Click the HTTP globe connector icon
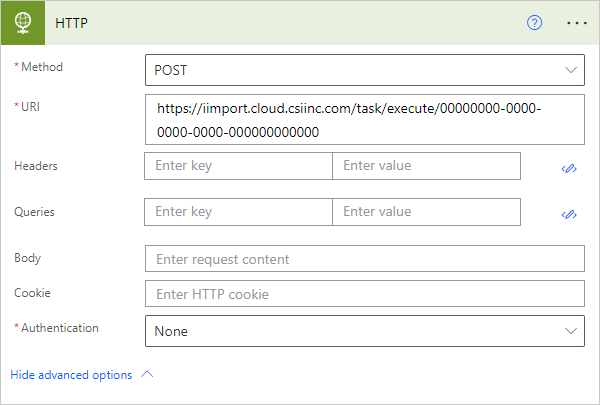 coord(23,23)
